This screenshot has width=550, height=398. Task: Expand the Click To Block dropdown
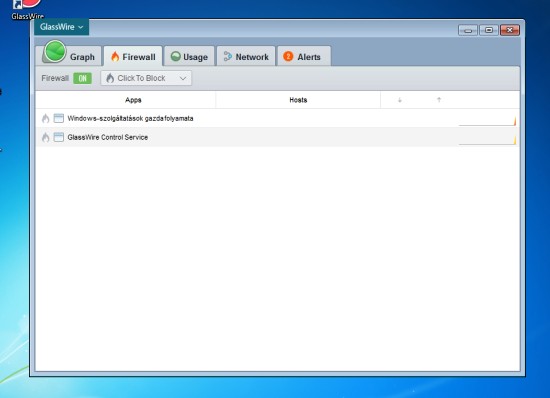(146, 78)
